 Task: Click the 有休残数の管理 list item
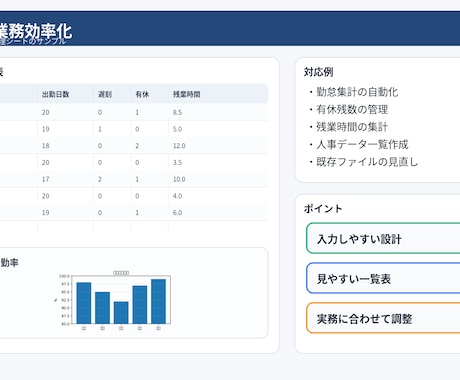tap(348, 109)
